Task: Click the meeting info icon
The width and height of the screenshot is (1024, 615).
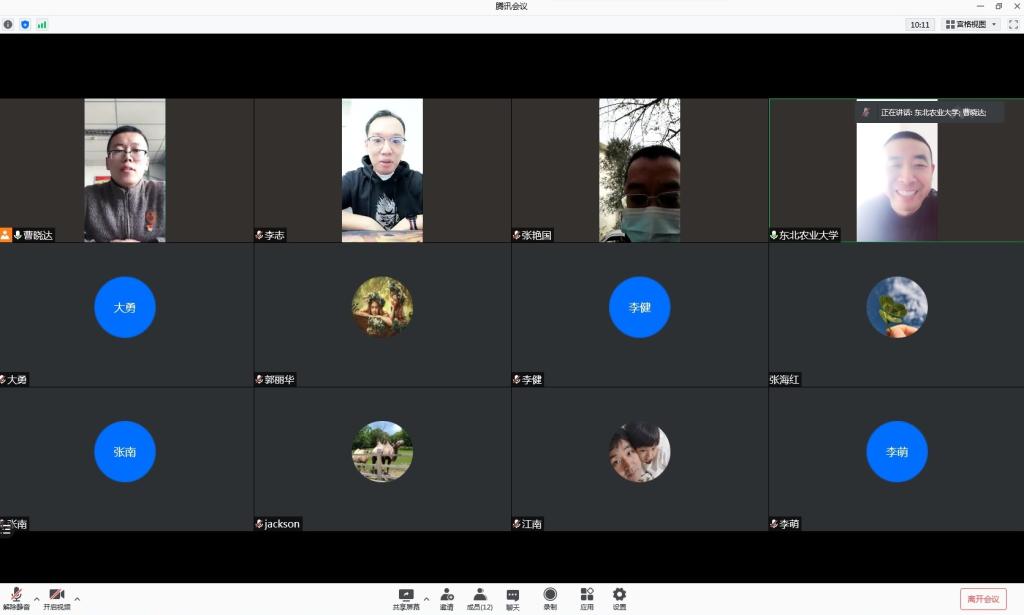Action: click(8, 24)
